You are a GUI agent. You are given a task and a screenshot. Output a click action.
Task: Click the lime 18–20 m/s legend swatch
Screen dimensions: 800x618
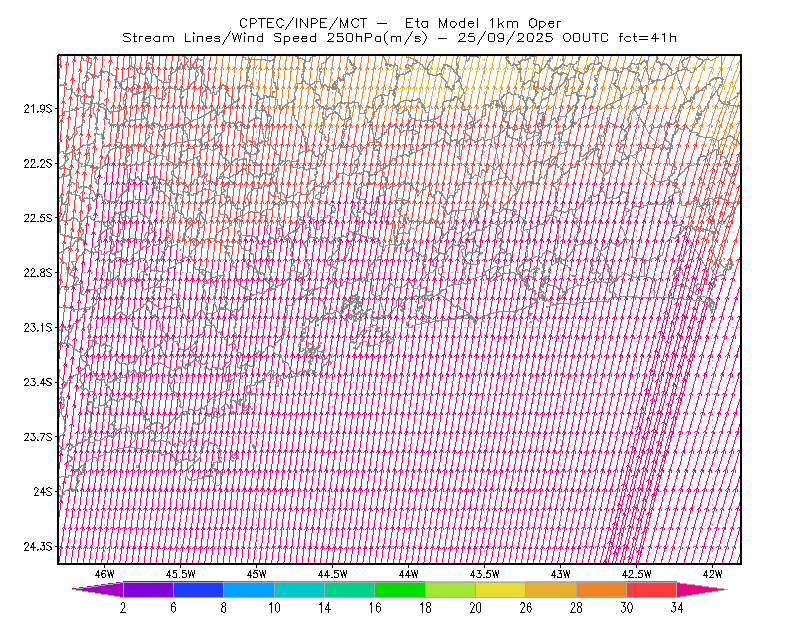click(451, 589)
